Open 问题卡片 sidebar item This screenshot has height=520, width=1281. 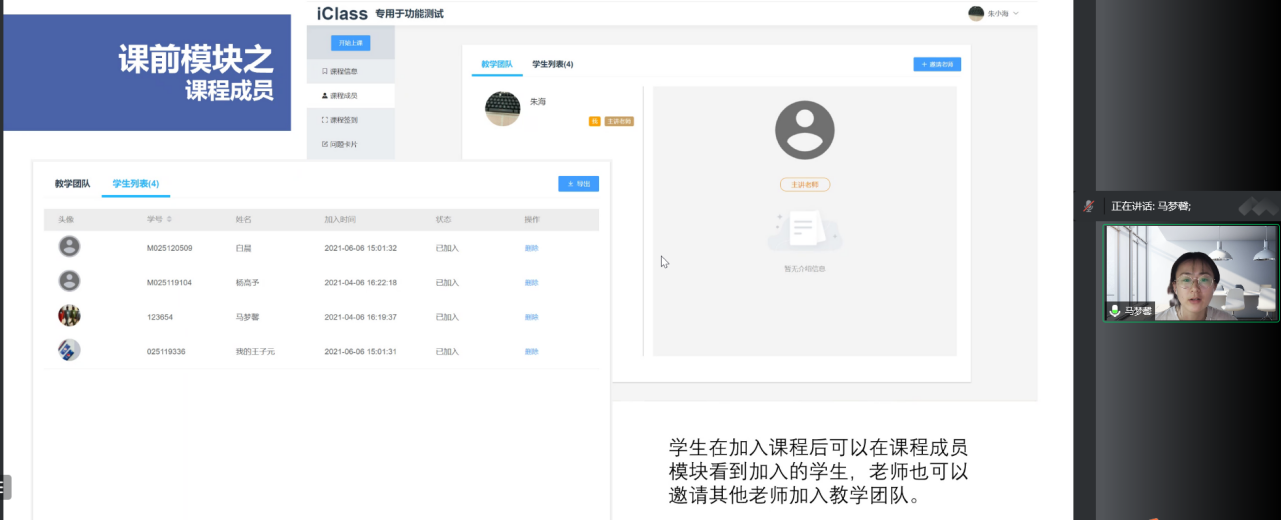[x=340, y=144]
